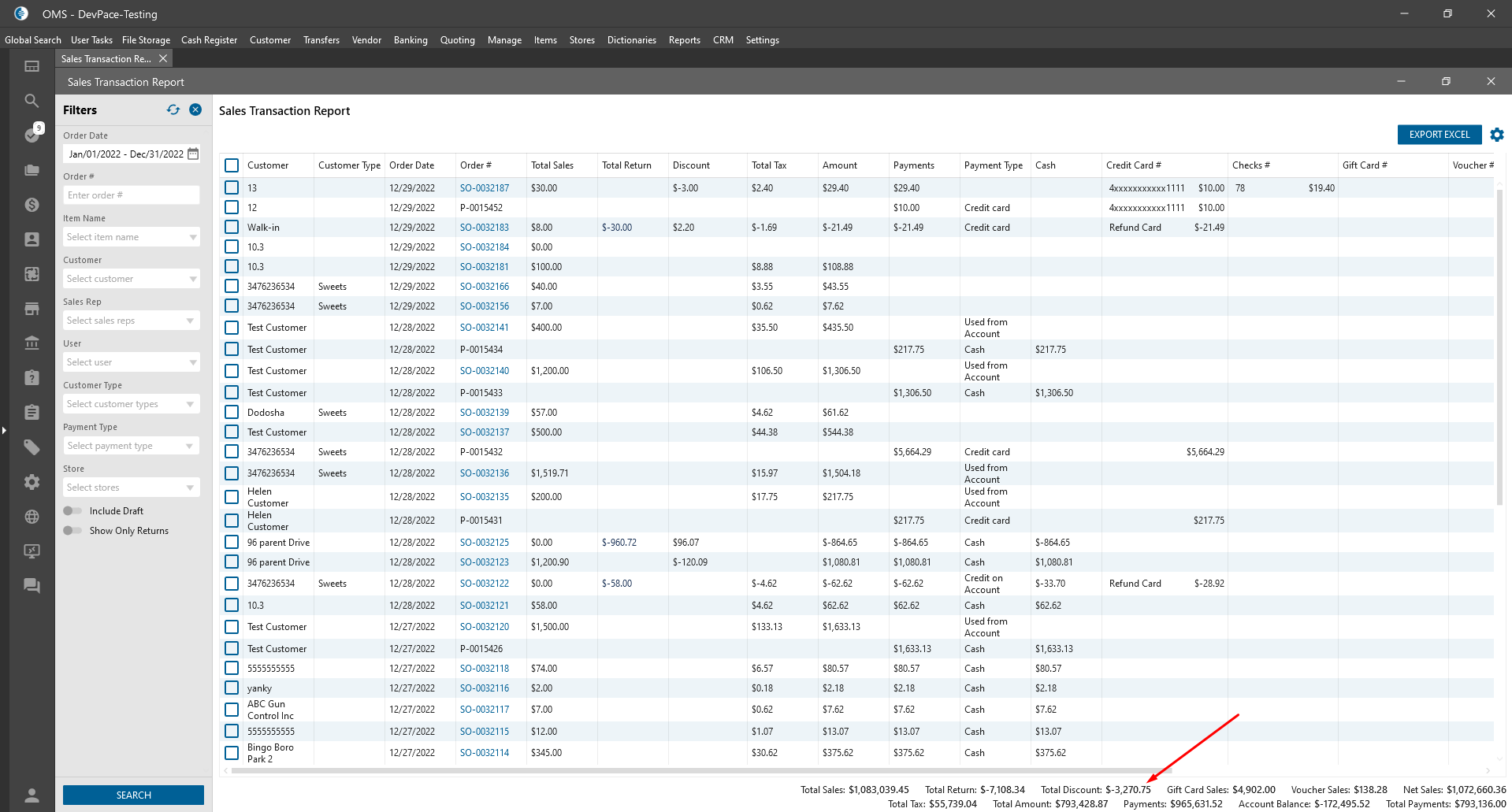
Task: Open the Order Date calendar picker
Action: tap(193, 154)
